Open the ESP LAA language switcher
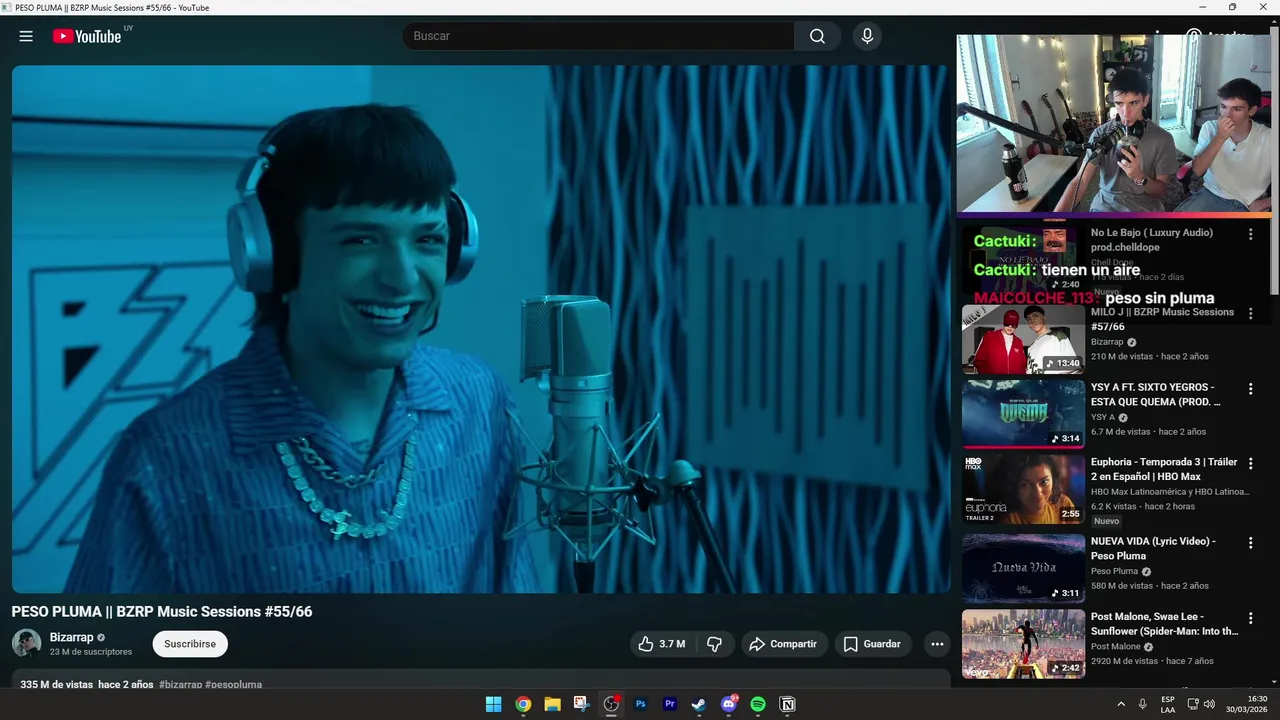The width and height of the screenshot is (1280, 720). (x=1168, y=704)
